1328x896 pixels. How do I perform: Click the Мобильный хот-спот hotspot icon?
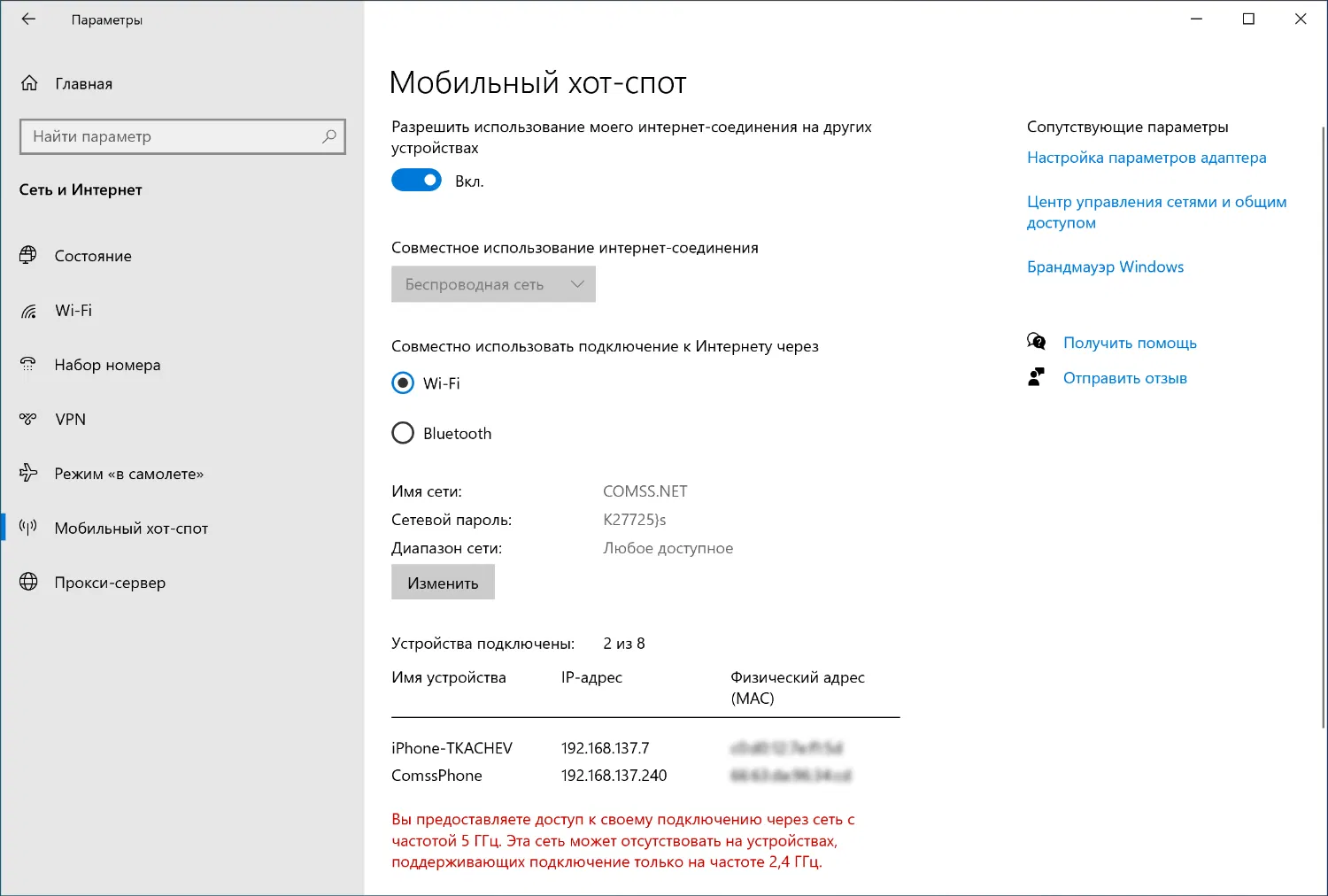(x=28, y=528)
